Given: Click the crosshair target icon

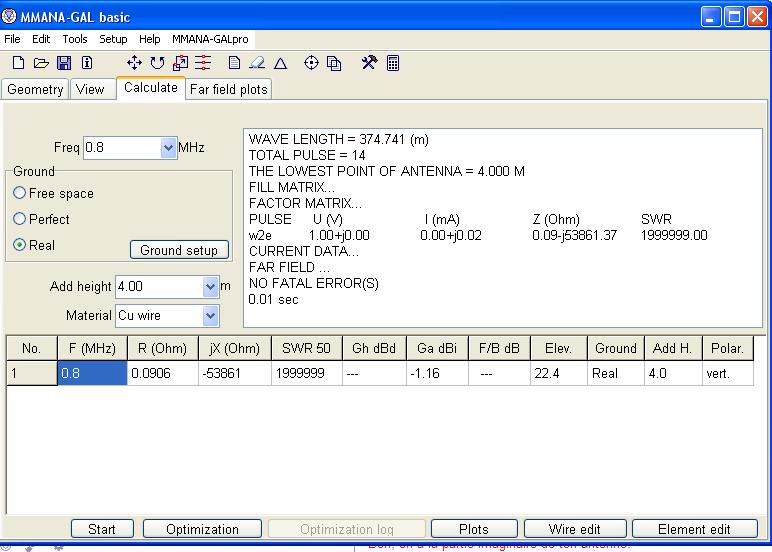Looking at the screenshot, I should [311, 63].
